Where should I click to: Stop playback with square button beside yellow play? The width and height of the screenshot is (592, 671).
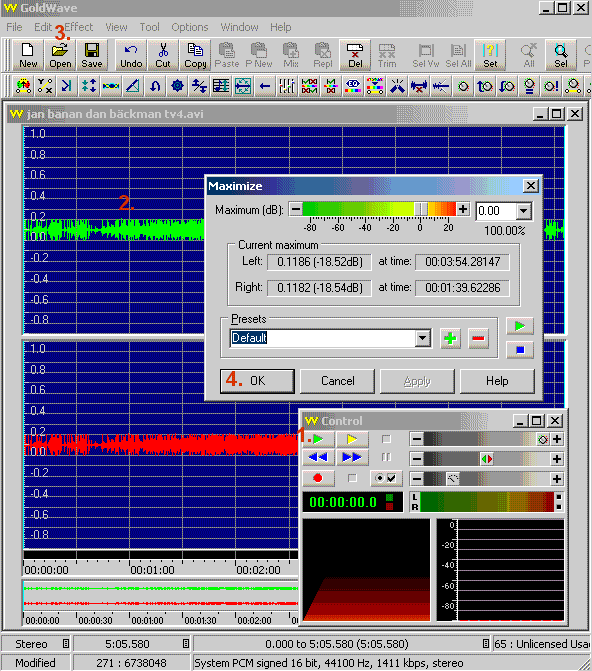tap(386, 439)
